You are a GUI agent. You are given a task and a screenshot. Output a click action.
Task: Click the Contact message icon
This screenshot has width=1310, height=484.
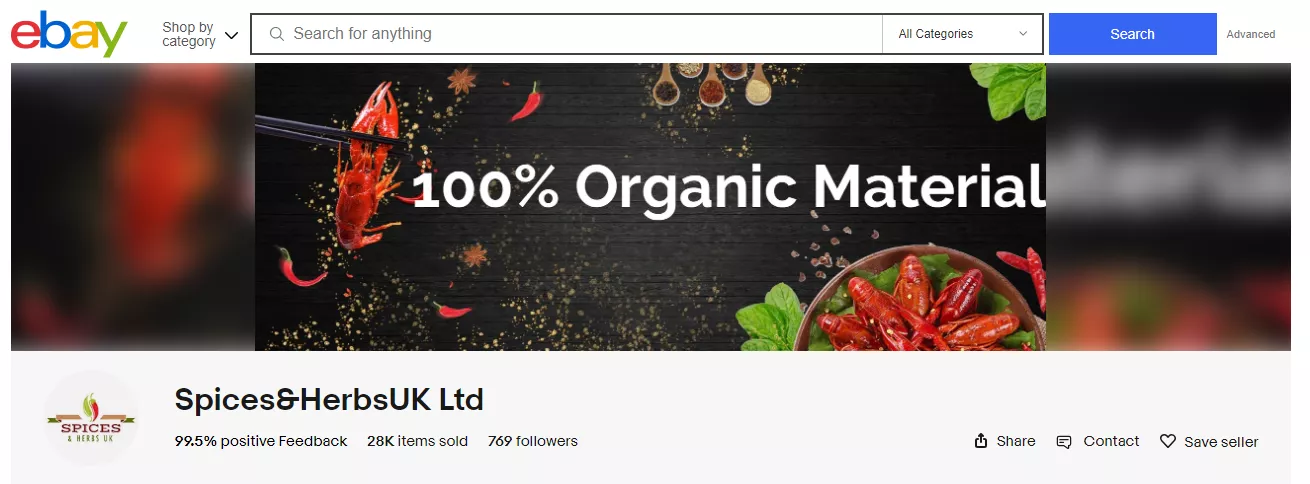click(1064, 442)
